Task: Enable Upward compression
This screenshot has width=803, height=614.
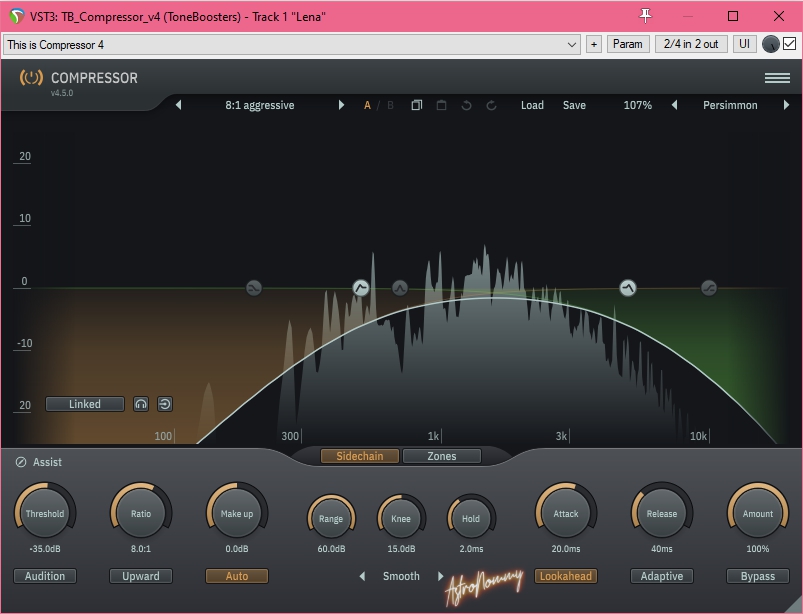Action: [x=141, y=576]
